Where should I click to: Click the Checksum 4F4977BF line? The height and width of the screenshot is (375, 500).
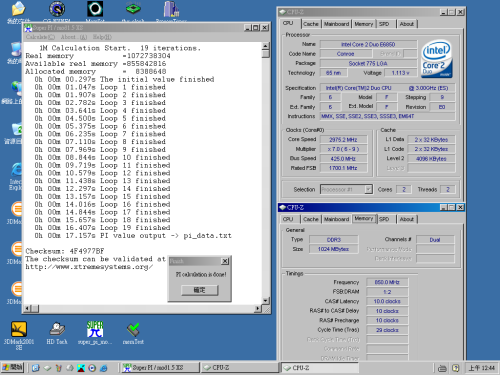(x=65, y=251)
